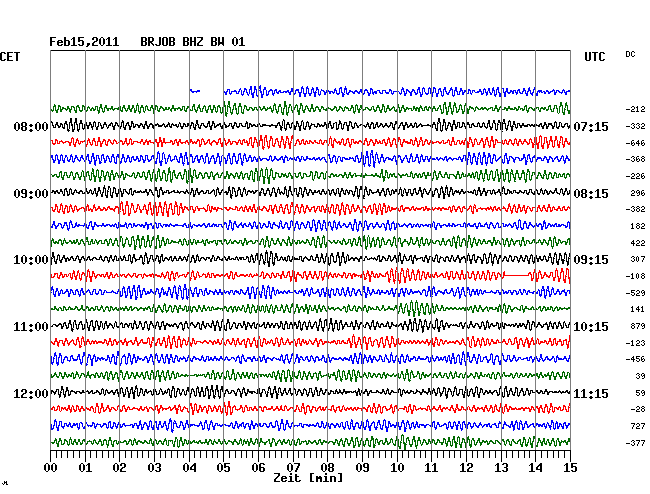Select the 09:15 UTC time label
The image size is (650, 494).
[x=591, y=260]
